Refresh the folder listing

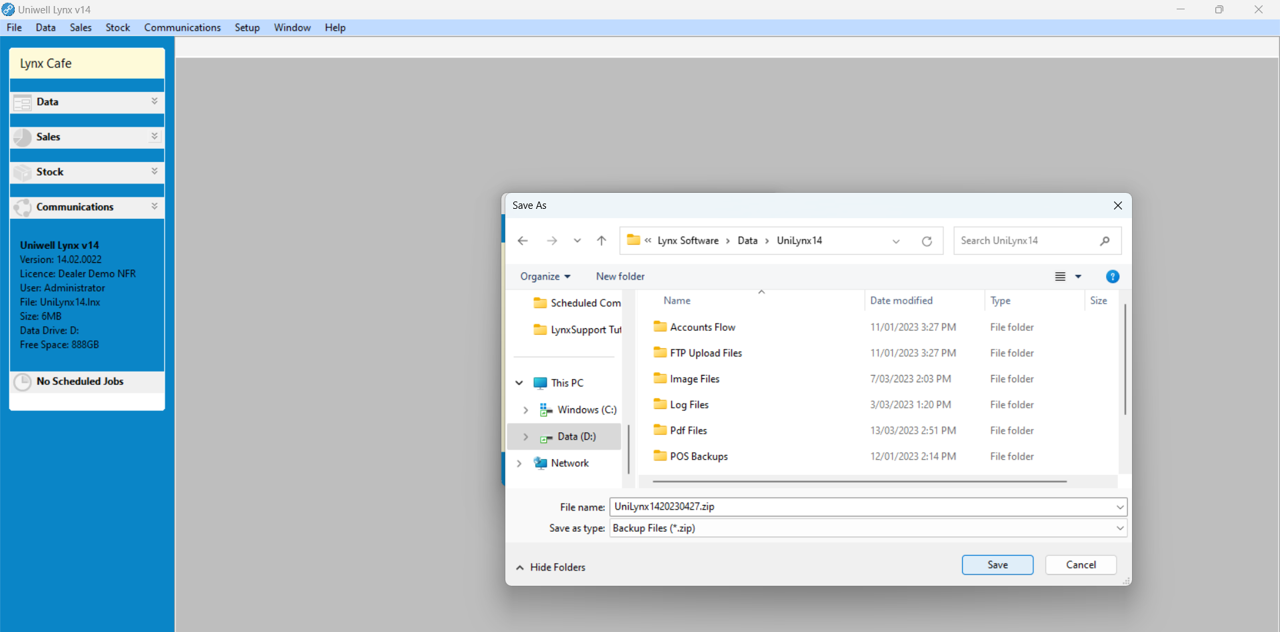click(x=927, y=241)
